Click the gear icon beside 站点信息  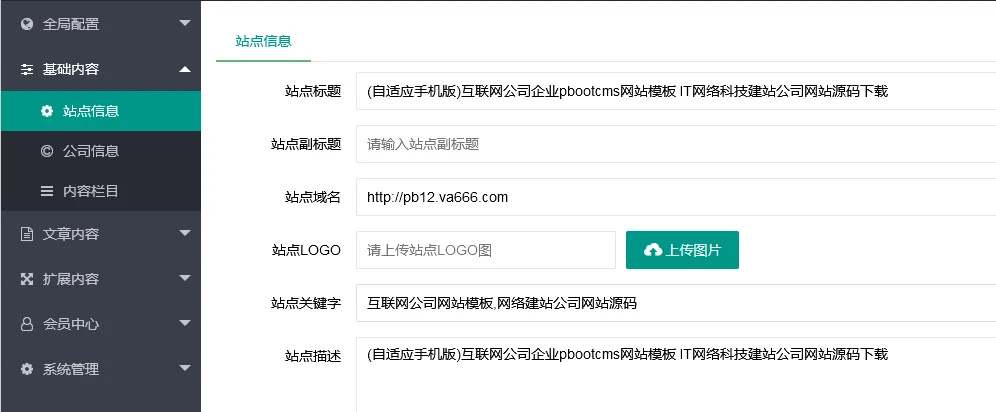tap(46, 111)
